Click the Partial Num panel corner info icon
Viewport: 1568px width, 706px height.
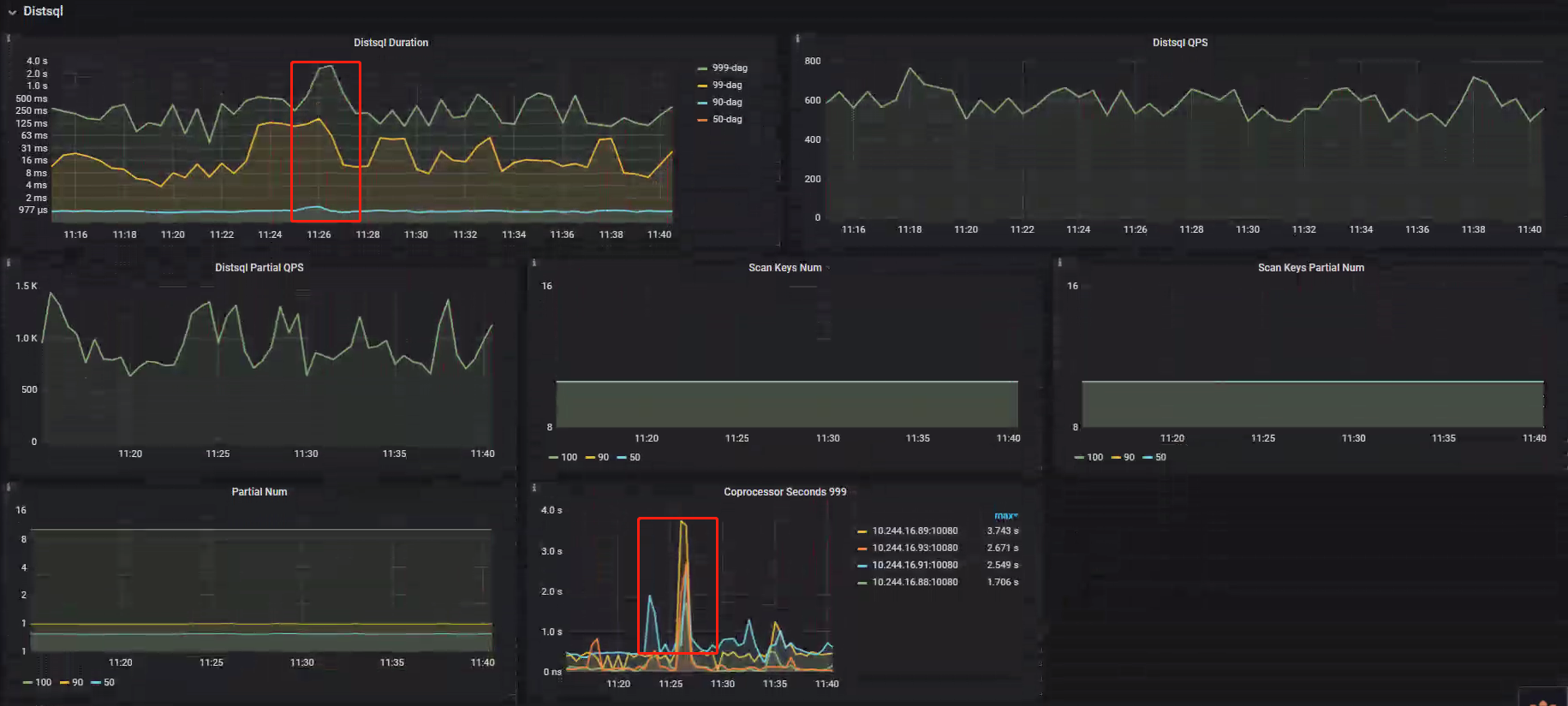click(x=9, y=487)
